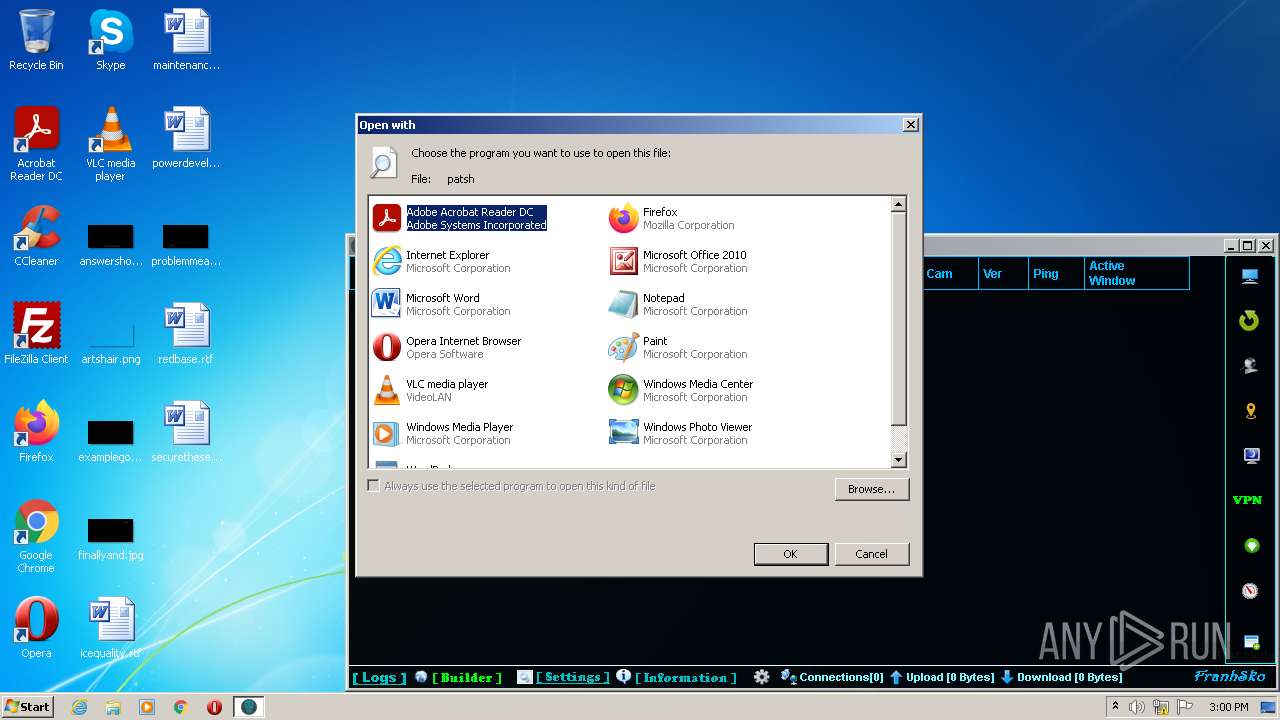Viewport: 1280px width, 720px height.
Task: Select the Skype desktop shortcut
Action: [110, 40]
